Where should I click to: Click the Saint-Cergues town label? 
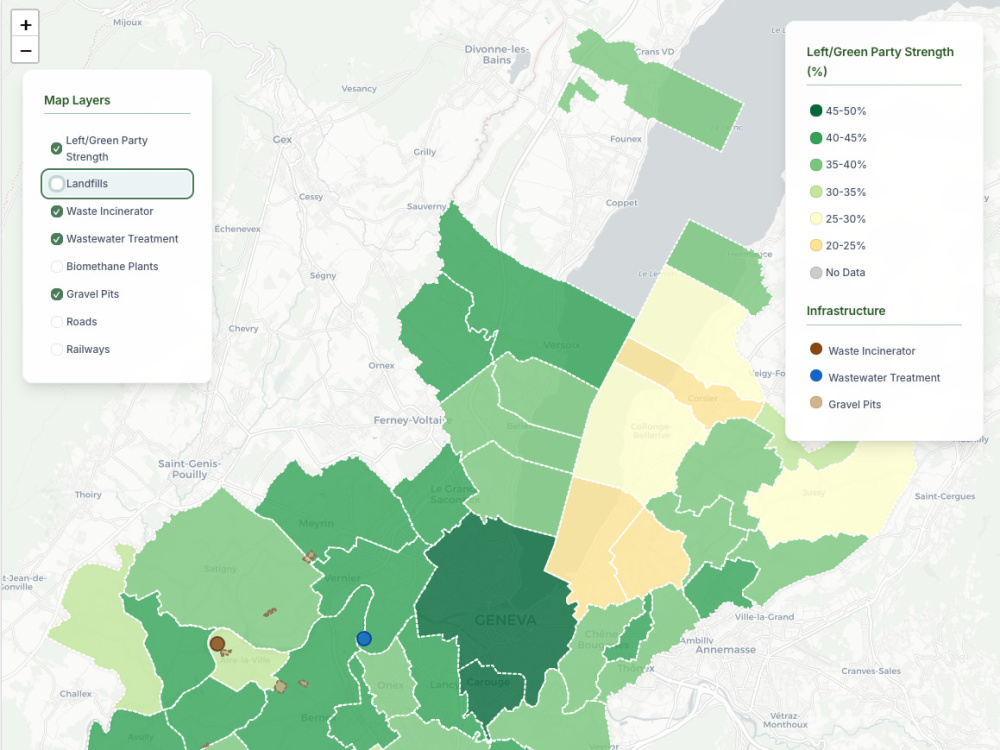[x=945, y=496]
